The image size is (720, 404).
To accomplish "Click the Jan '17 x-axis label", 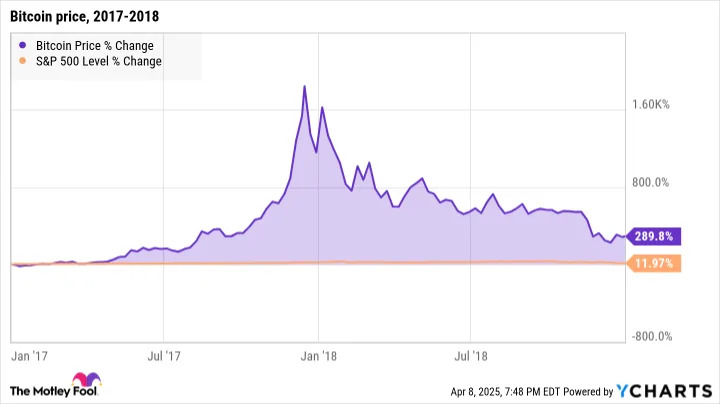I will 29,356.
